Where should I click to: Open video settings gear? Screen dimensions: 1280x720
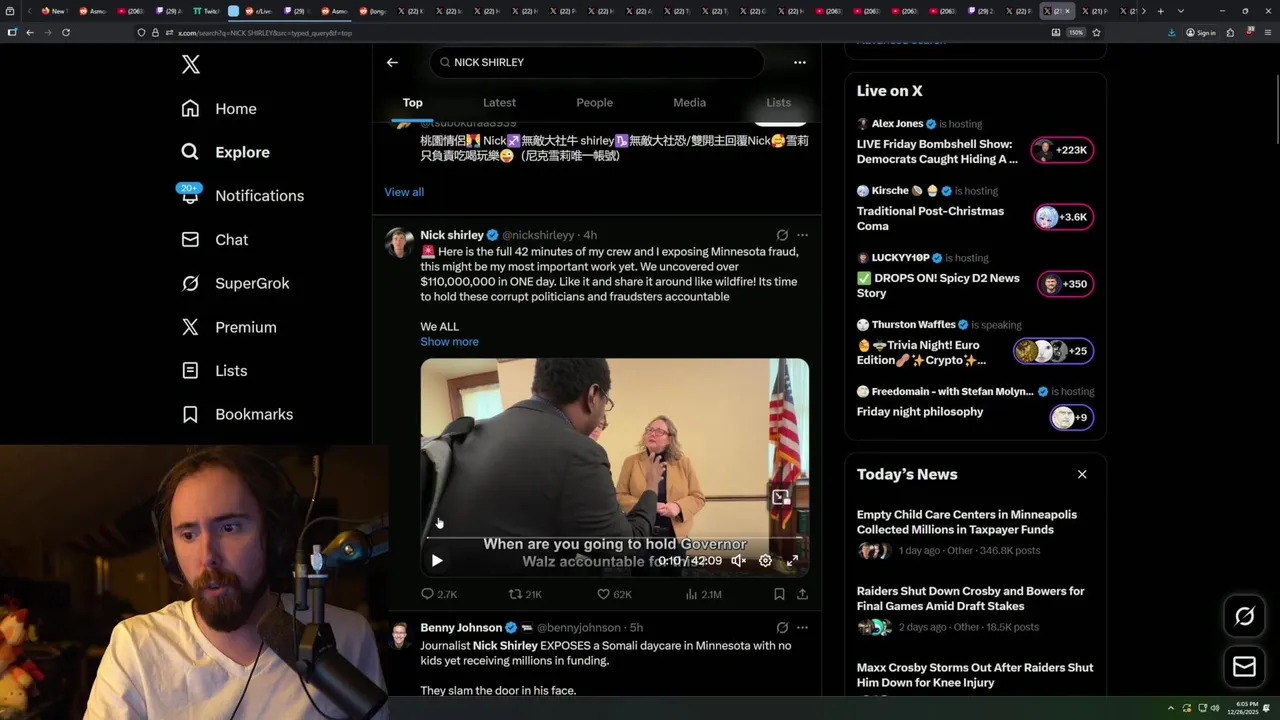tap(765, 561)
